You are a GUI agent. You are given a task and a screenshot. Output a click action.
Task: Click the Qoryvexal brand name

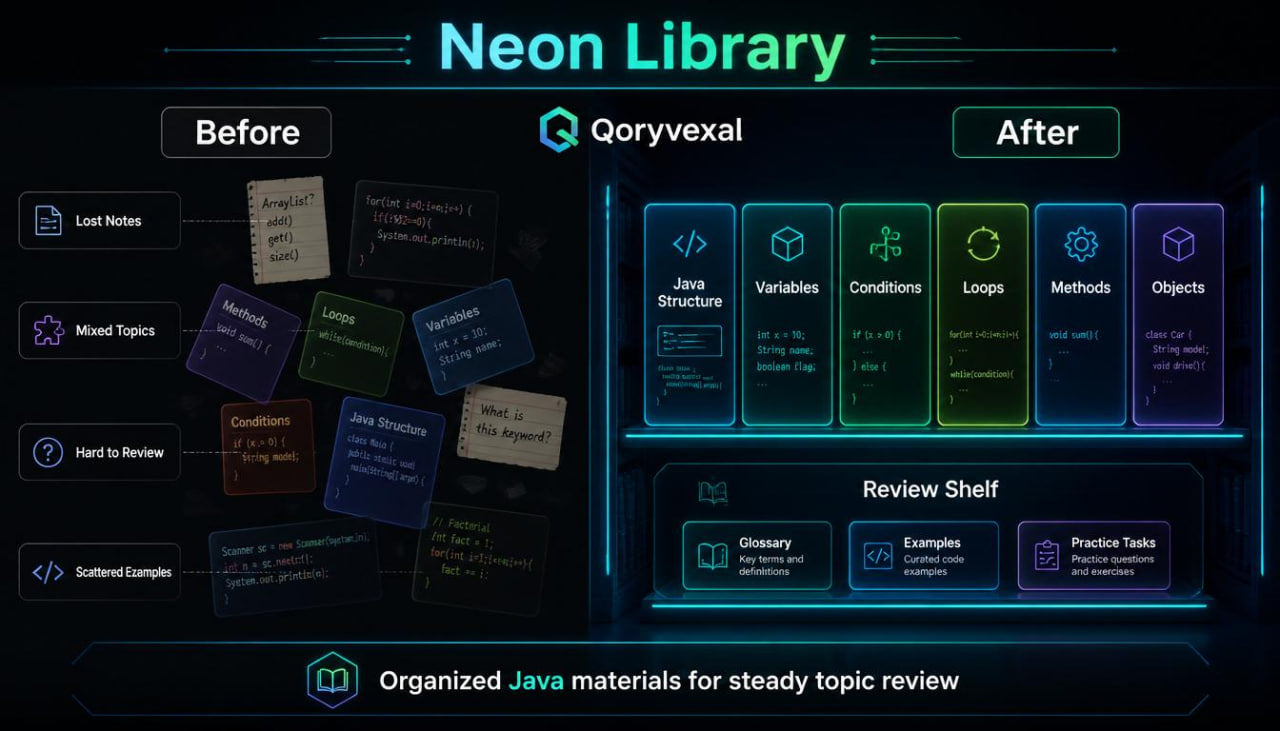666,131
